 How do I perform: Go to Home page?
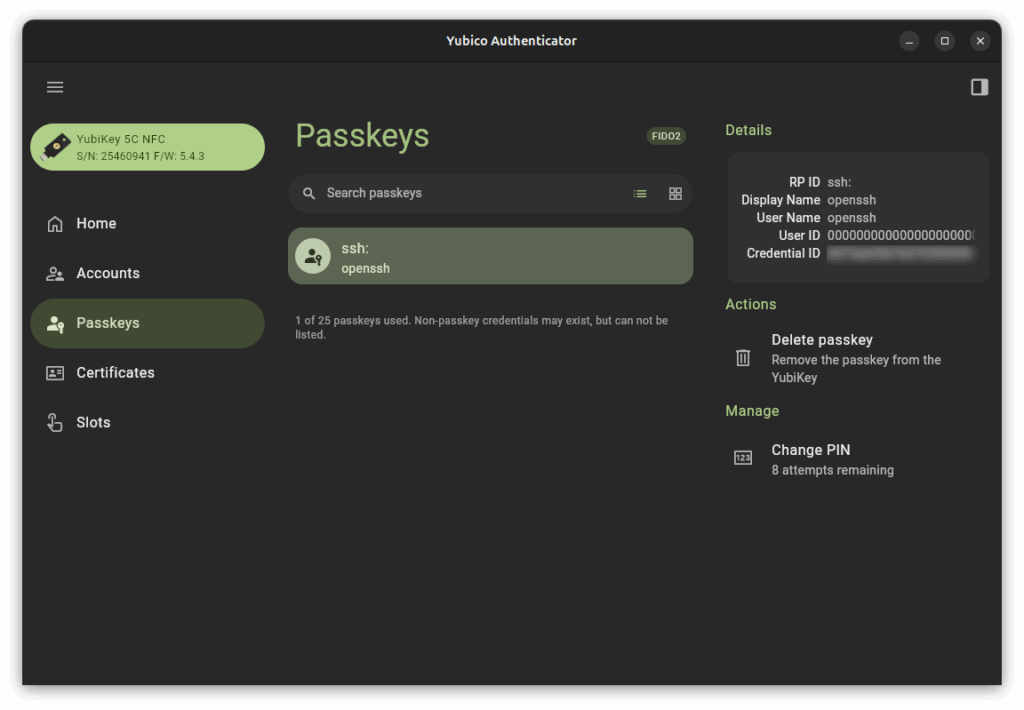pyautogui.click(x=96, y=223)
